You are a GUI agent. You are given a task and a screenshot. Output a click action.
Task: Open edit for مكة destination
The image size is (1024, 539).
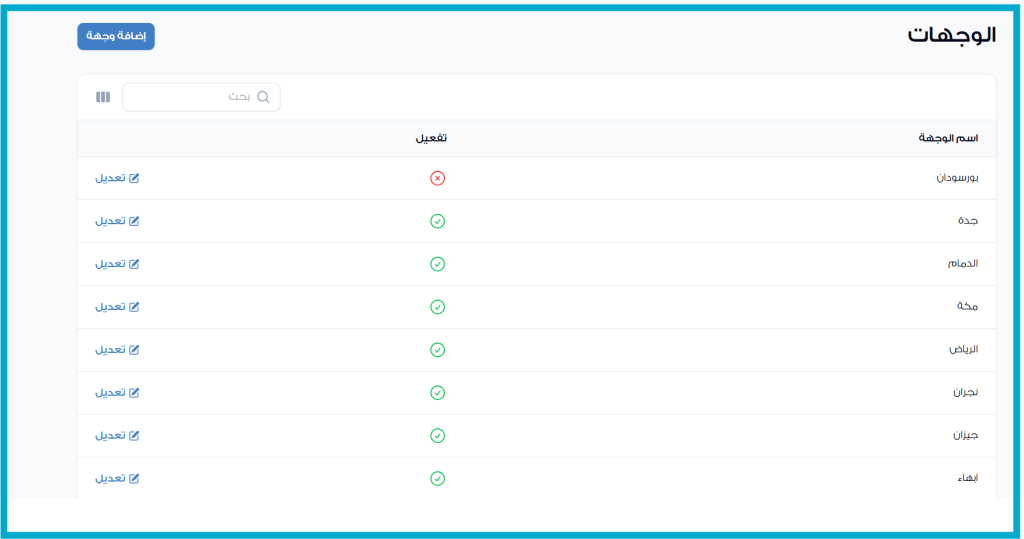point(117,307)
